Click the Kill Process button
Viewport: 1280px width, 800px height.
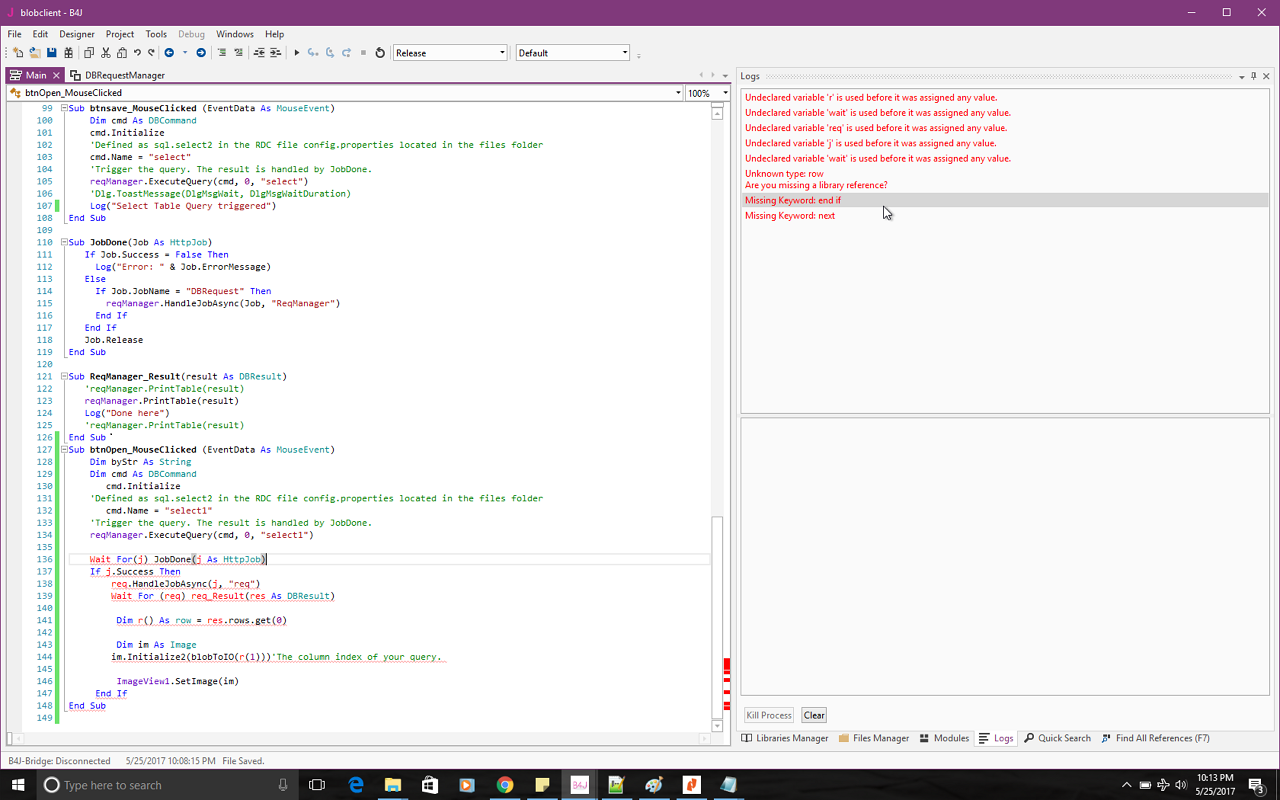pos(769,715)
